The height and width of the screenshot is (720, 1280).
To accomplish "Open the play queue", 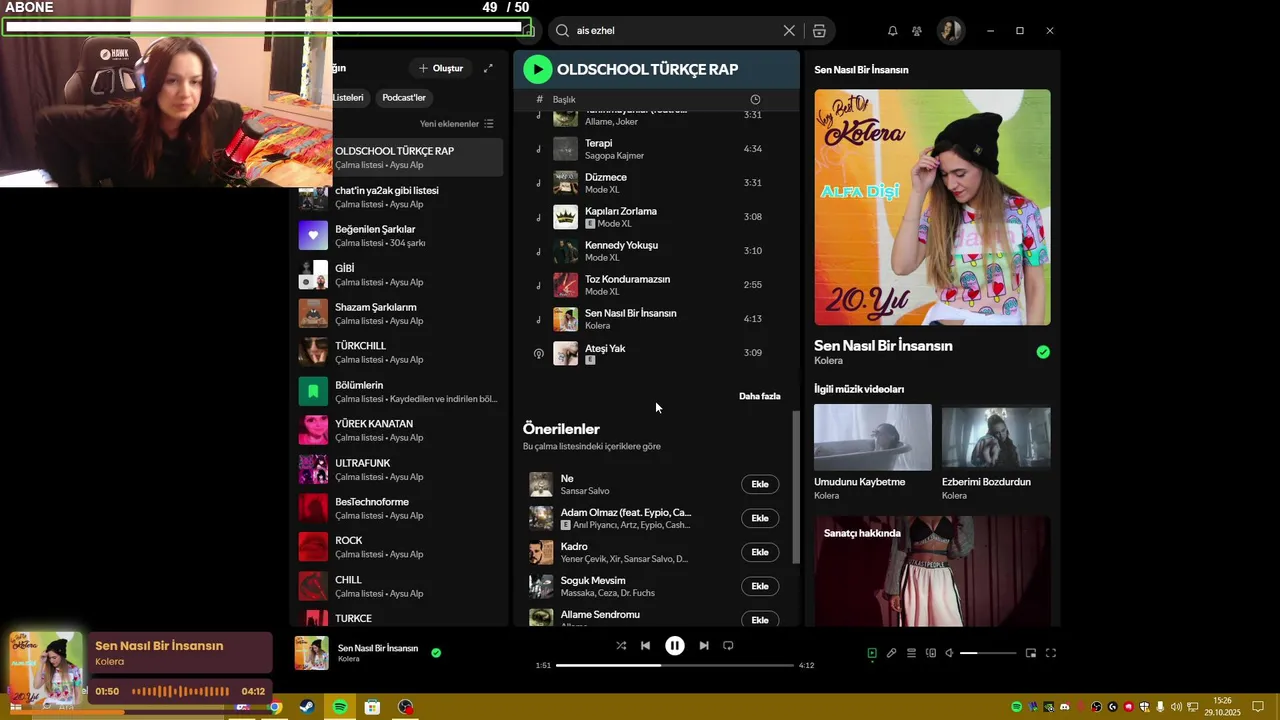I will (x=911, y=653).
